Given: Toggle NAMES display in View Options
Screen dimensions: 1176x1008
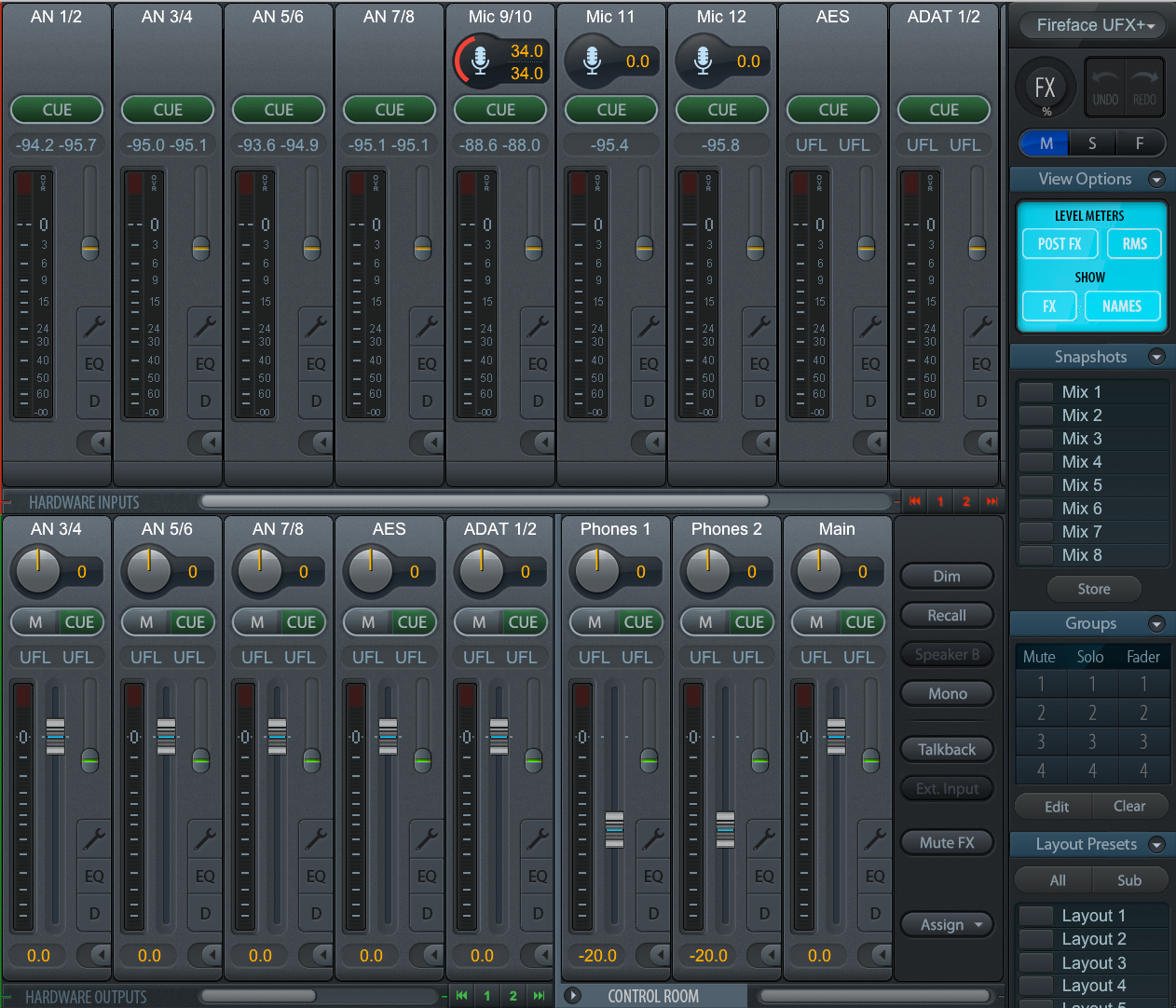Looking at the screenshot, I should tap(1122, 306).
